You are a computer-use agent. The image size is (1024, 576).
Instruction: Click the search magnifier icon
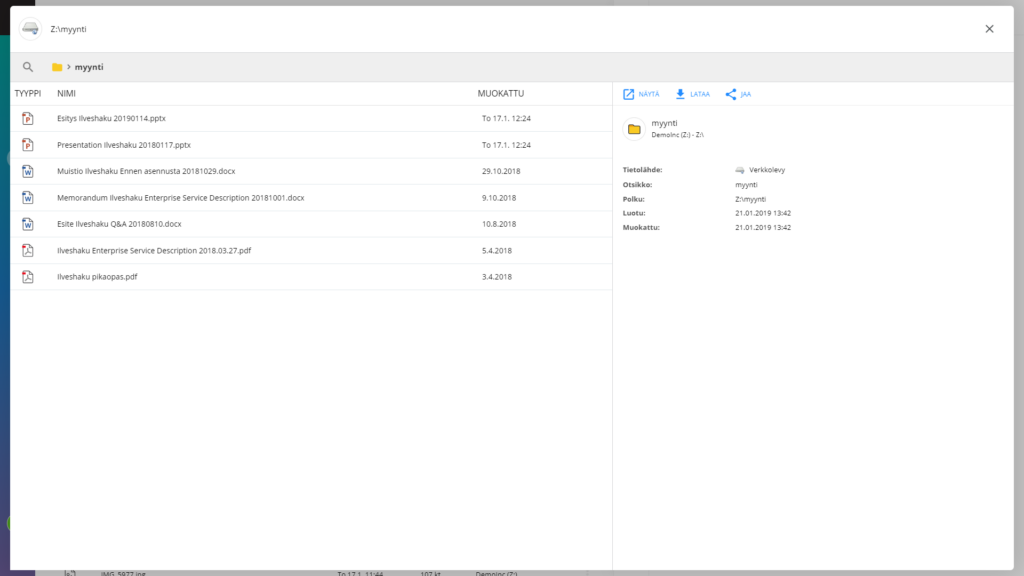[28, 67]
